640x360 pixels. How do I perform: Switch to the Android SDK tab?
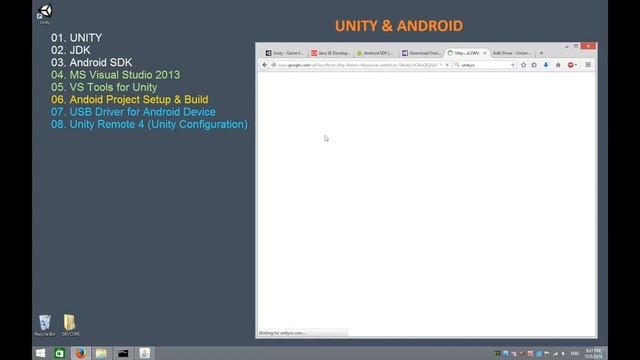click(x=375, y=53)
